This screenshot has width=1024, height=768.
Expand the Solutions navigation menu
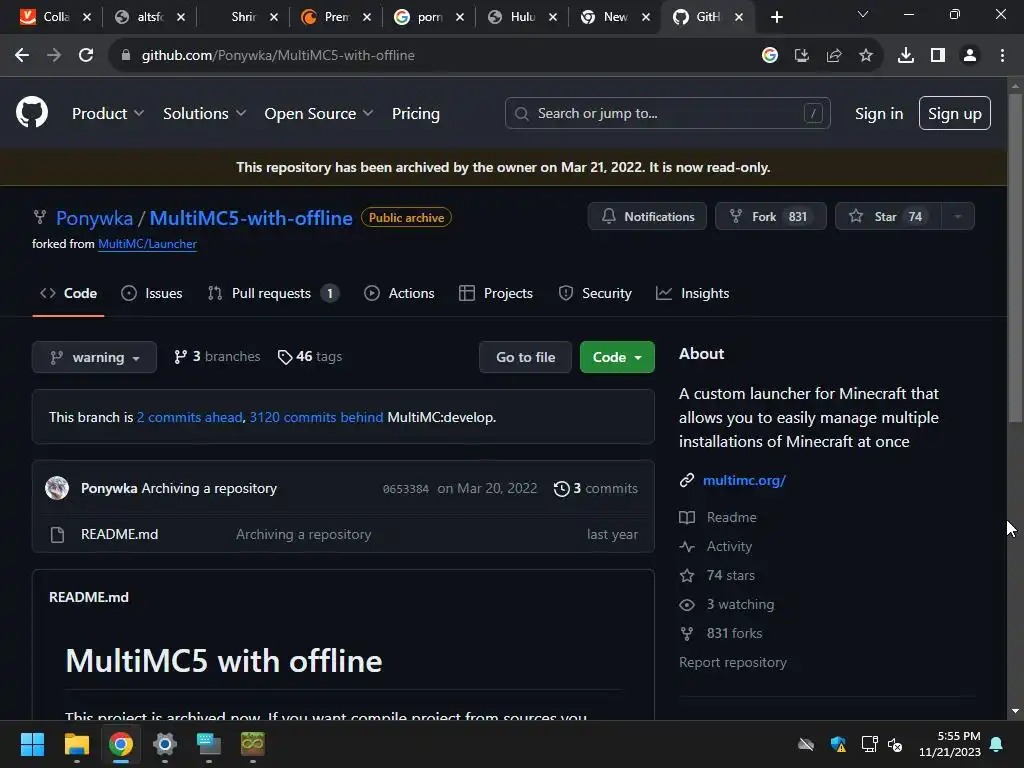[204, 114]
